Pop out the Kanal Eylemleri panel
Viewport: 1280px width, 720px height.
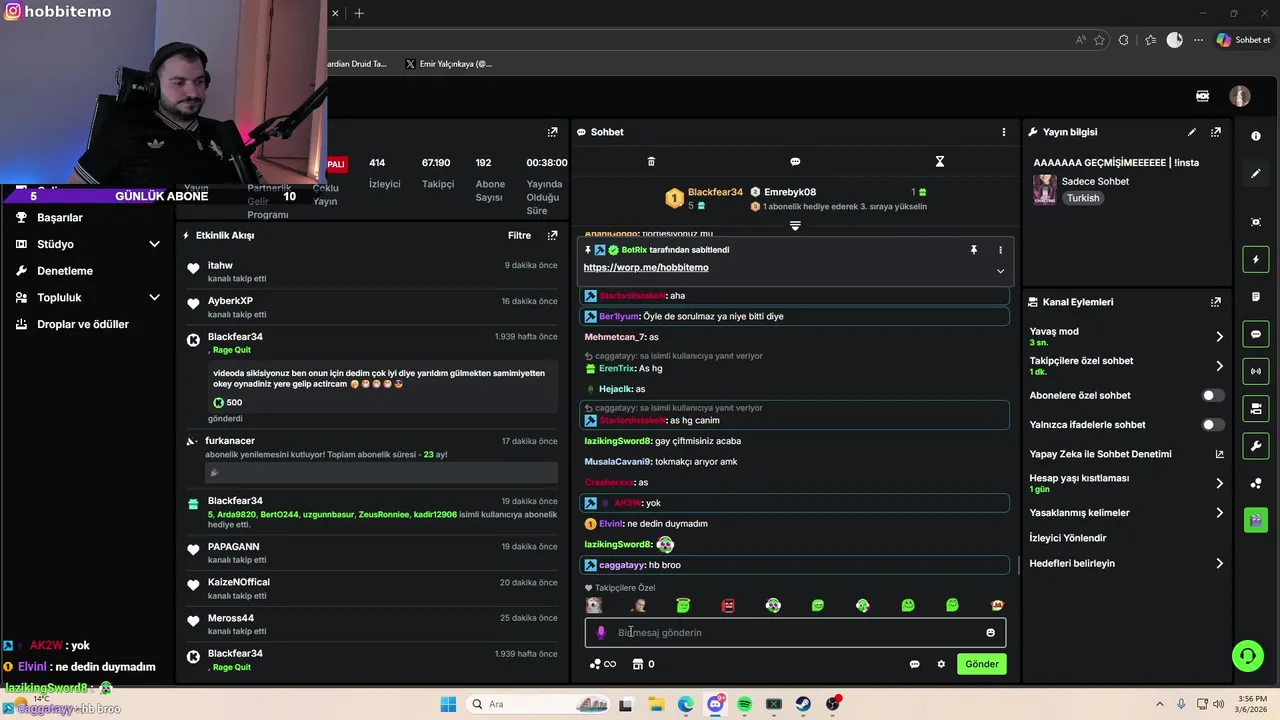pos(1216,302)
